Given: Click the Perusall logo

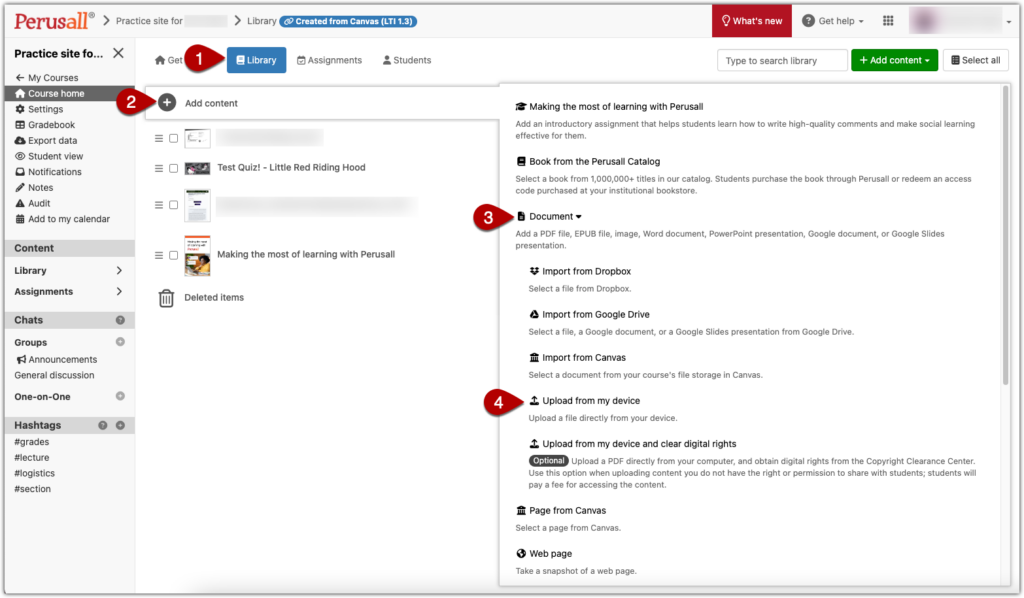Looking at the screenshot, I should click(54, 21).
